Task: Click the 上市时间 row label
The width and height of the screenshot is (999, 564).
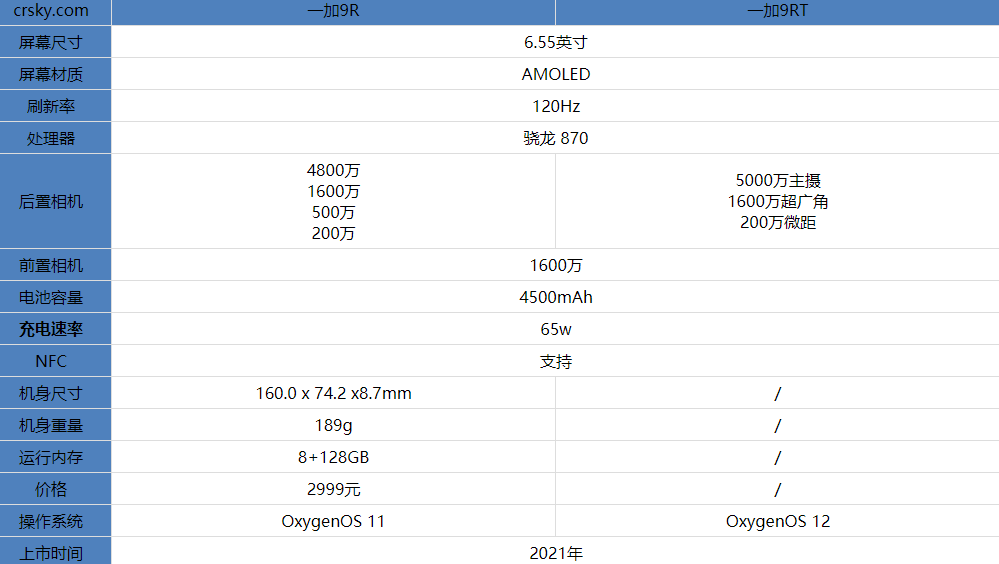Action: pyautogui.click(x=51, y=553)
